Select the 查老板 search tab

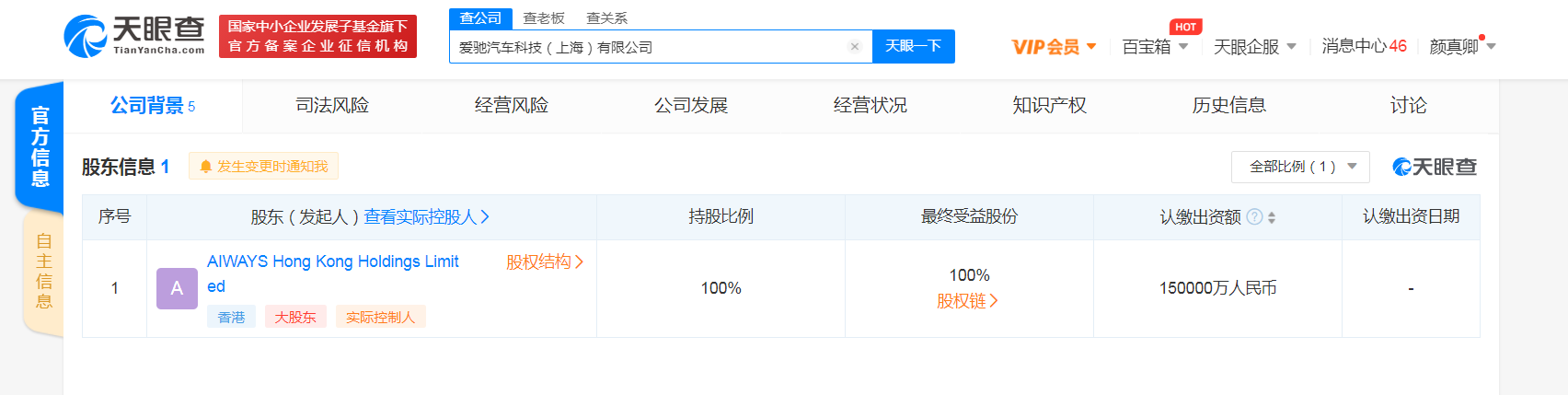544,18
